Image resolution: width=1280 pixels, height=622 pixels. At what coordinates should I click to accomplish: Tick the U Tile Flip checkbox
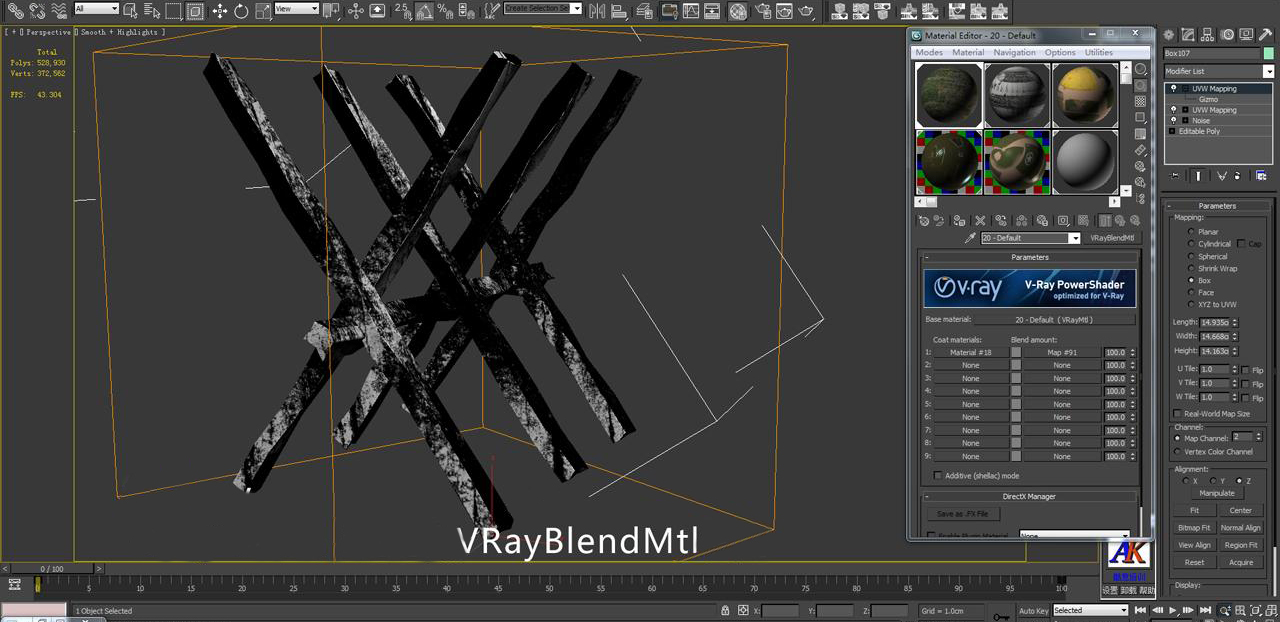click(1245, 369)
